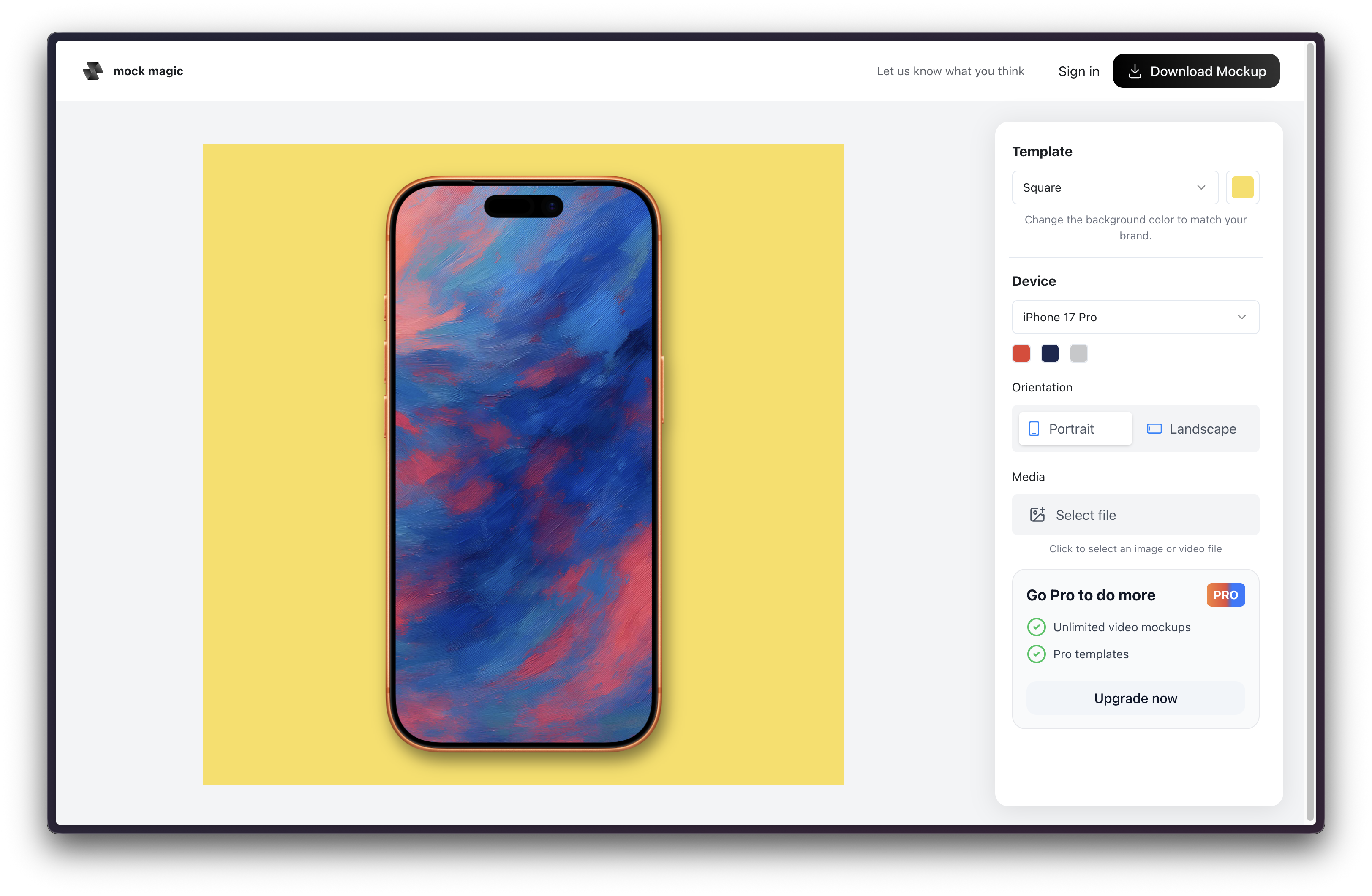Select Portrait orientation

tap(1075, 429)
